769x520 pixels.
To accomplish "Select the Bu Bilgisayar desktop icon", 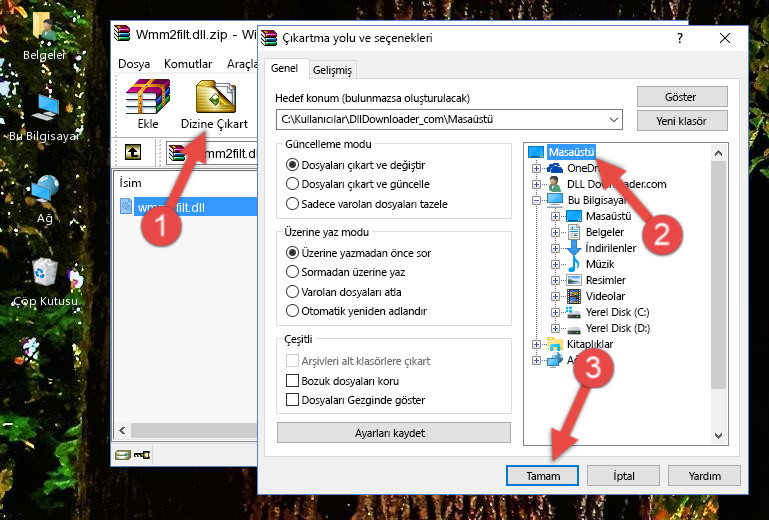I will pos(44,117).
